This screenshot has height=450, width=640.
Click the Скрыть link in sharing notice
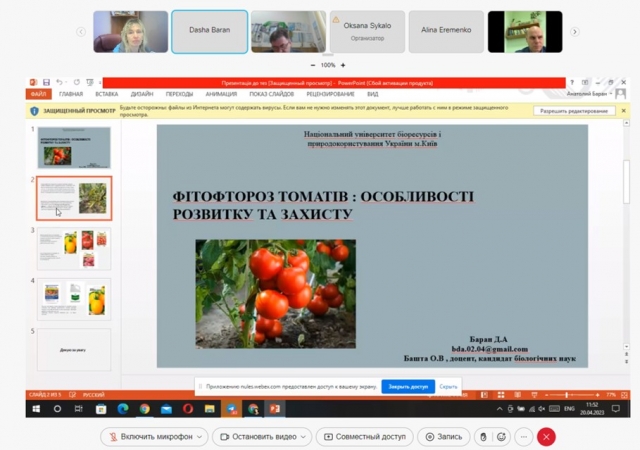point(448,386)
